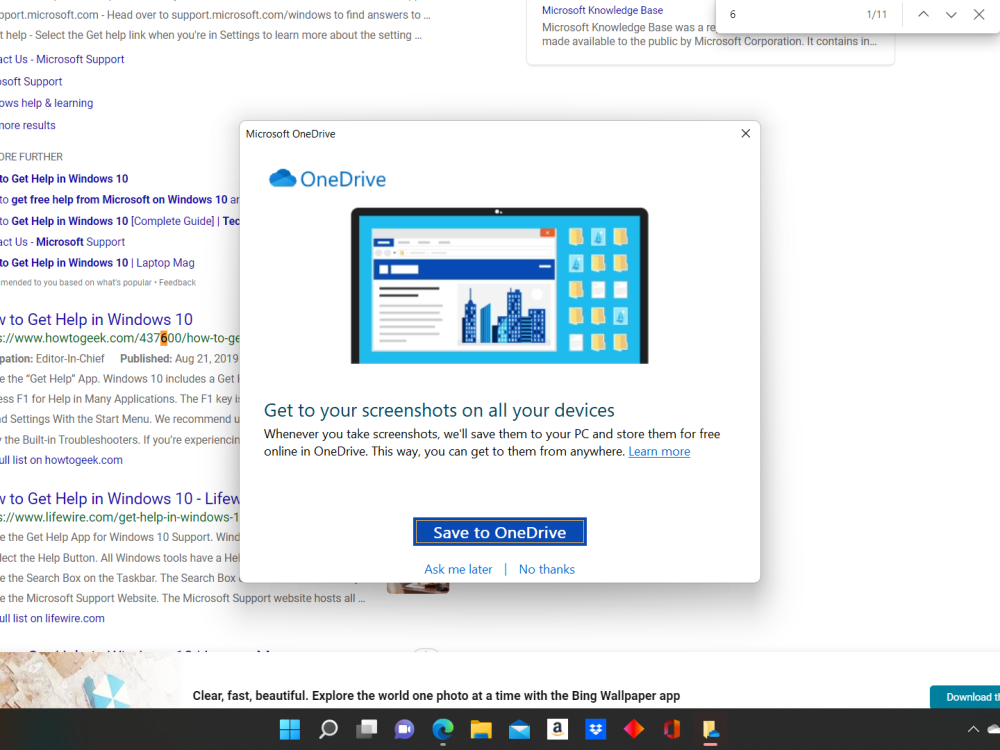Image resolution: width=1000 pixels, height=750 pixels.
Task: Open full list on howtogeek.com
Action: coord(61,460)
